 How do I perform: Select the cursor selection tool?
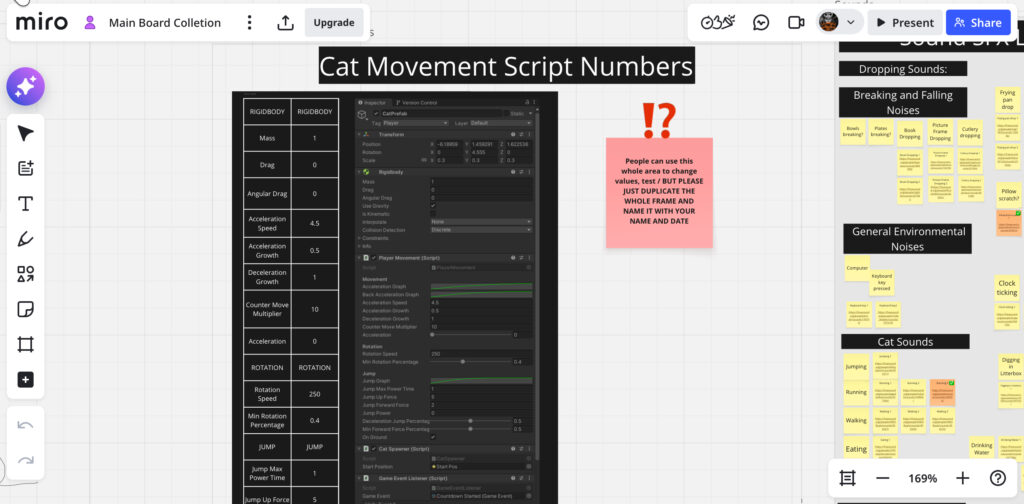point(26,134)
